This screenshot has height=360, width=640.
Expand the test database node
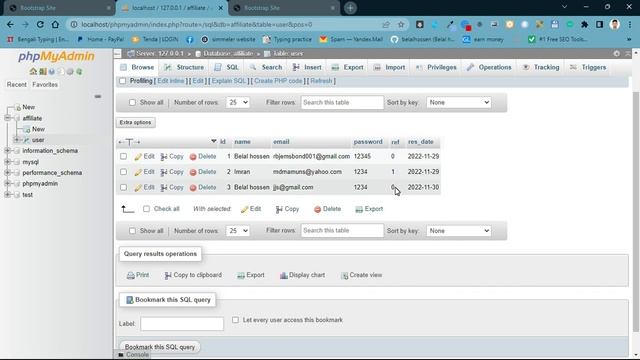pos(7,195)
